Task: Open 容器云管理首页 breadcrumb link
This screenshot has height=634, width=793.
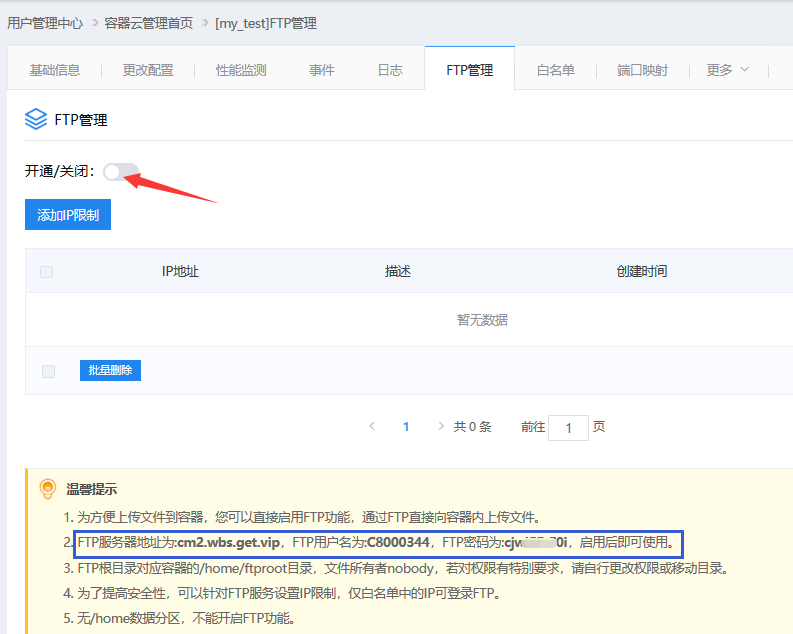Action: point(150,22)
